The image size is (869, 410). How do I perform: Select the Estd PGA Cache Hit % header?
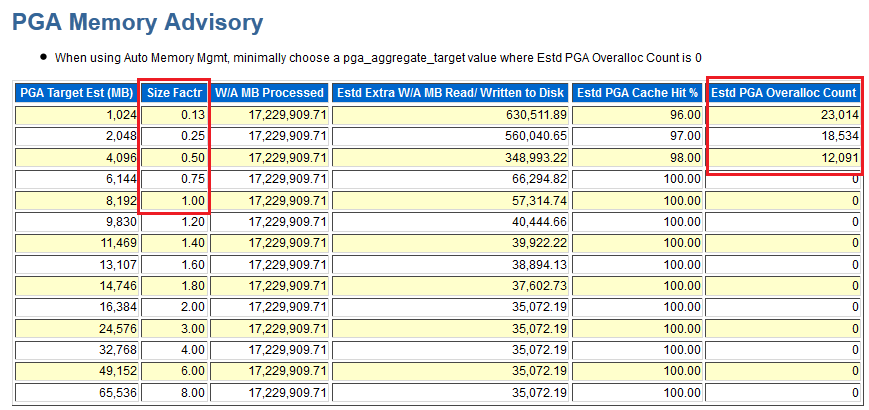(637, 93)
